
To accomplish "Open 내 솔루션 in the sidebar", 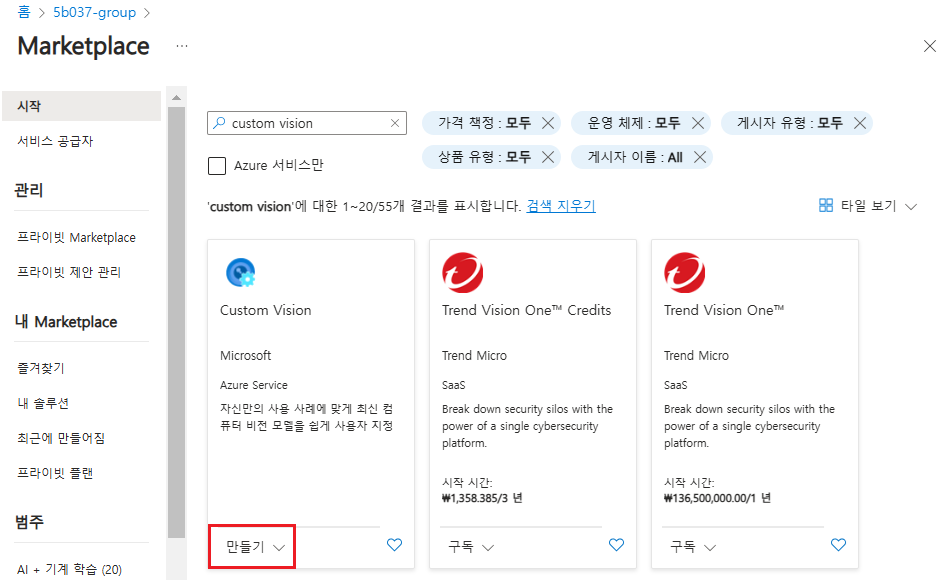I will coord(43,403).
